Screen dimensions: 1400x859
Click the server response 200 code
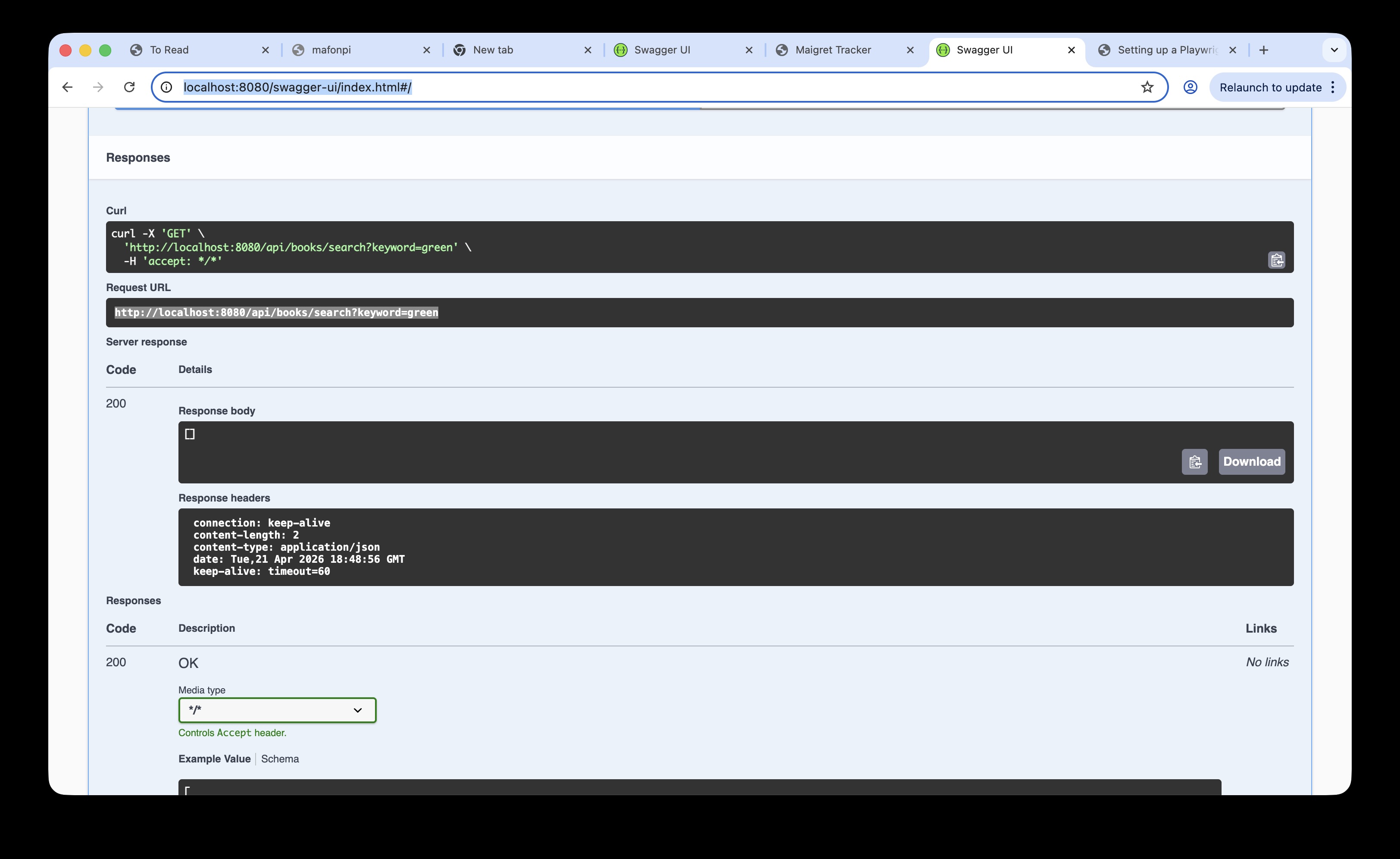pos(116,404)
